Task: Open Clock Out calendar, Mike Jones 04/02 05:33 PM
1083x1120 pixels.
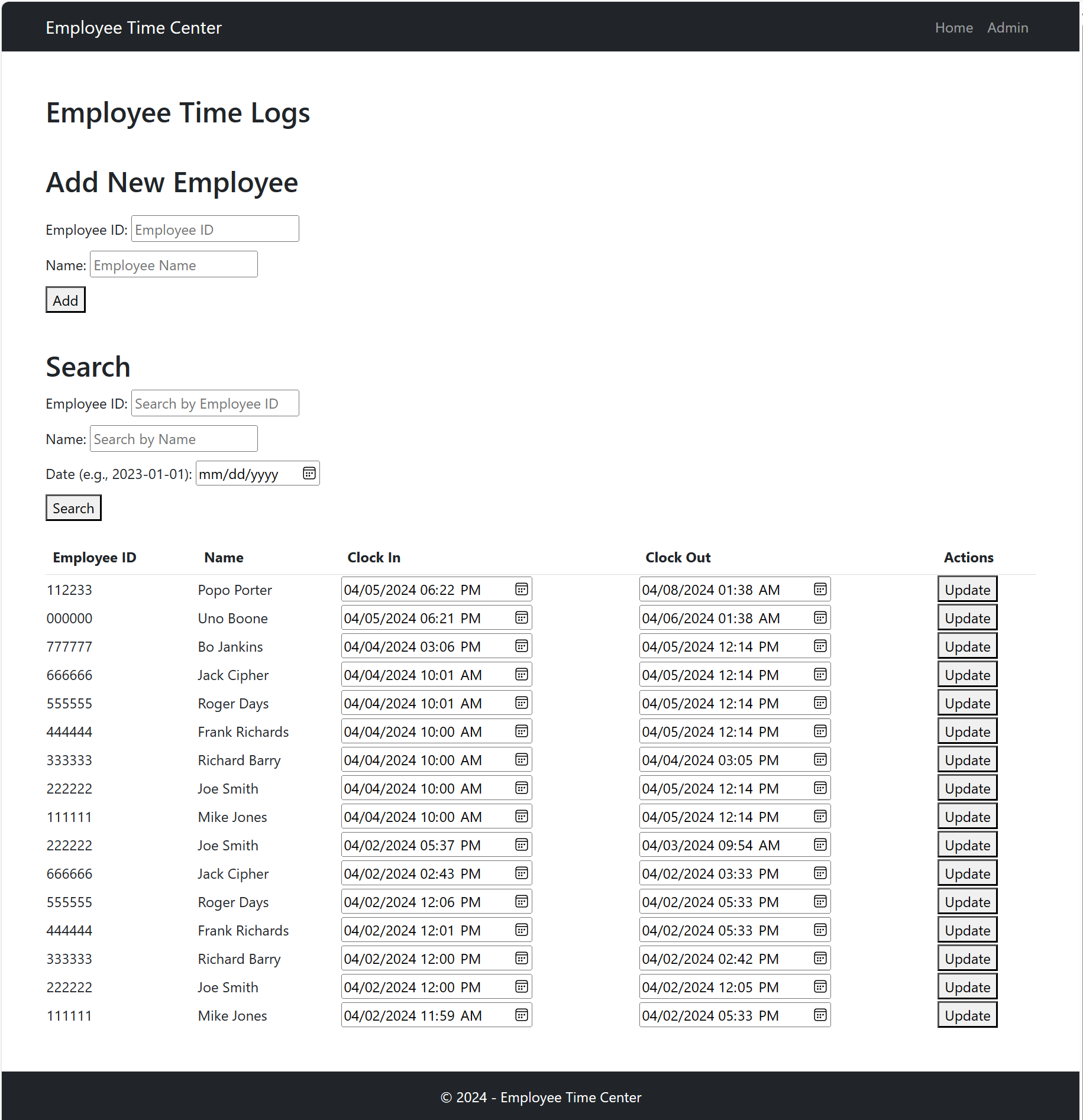Action: pyautogui.click(x=820, y=1015)
